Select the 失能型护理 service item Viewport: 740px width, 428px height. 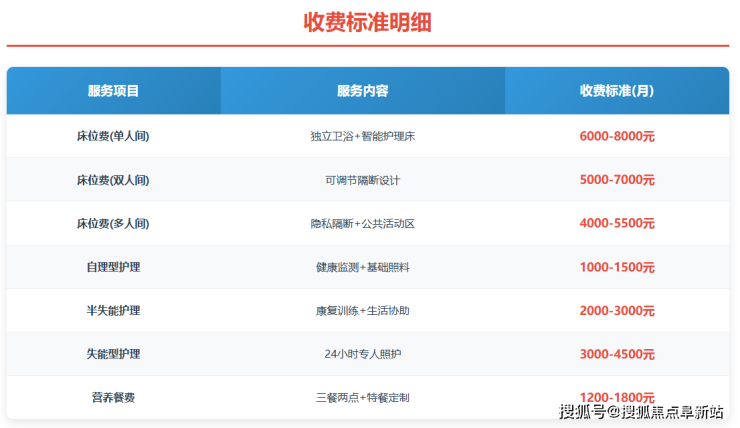pyautogui.click(x=113, y=354)
